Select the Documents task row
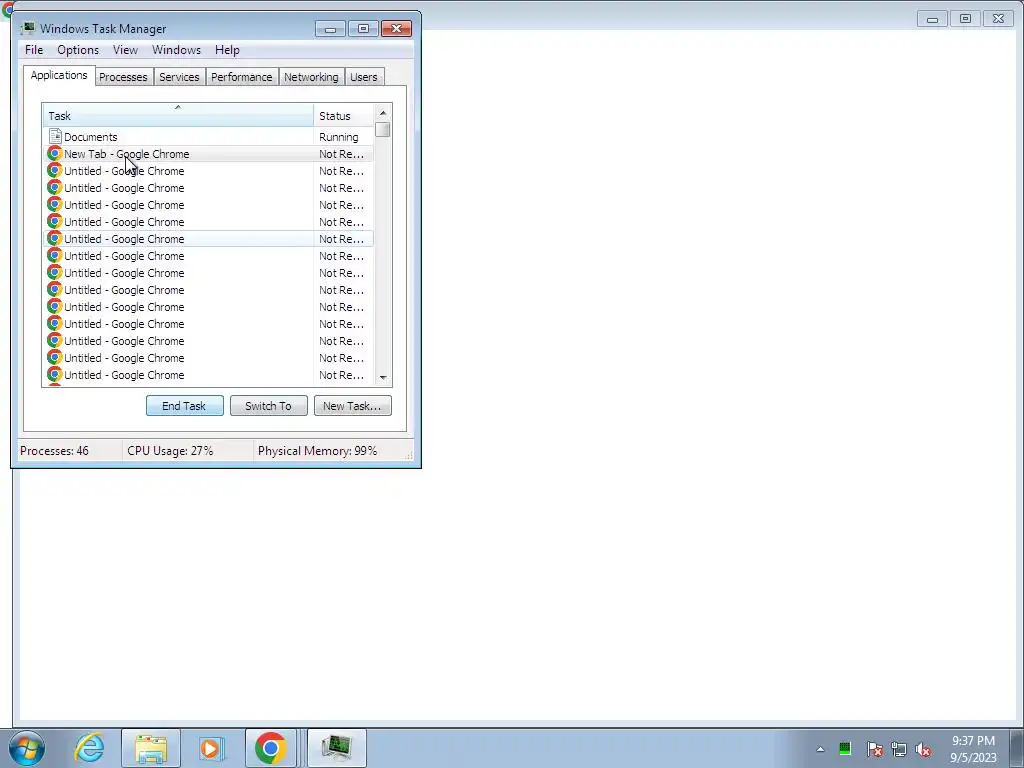The height and width of the screenshot is (768, 1024). pyautogui.click(x=208, y=136)
